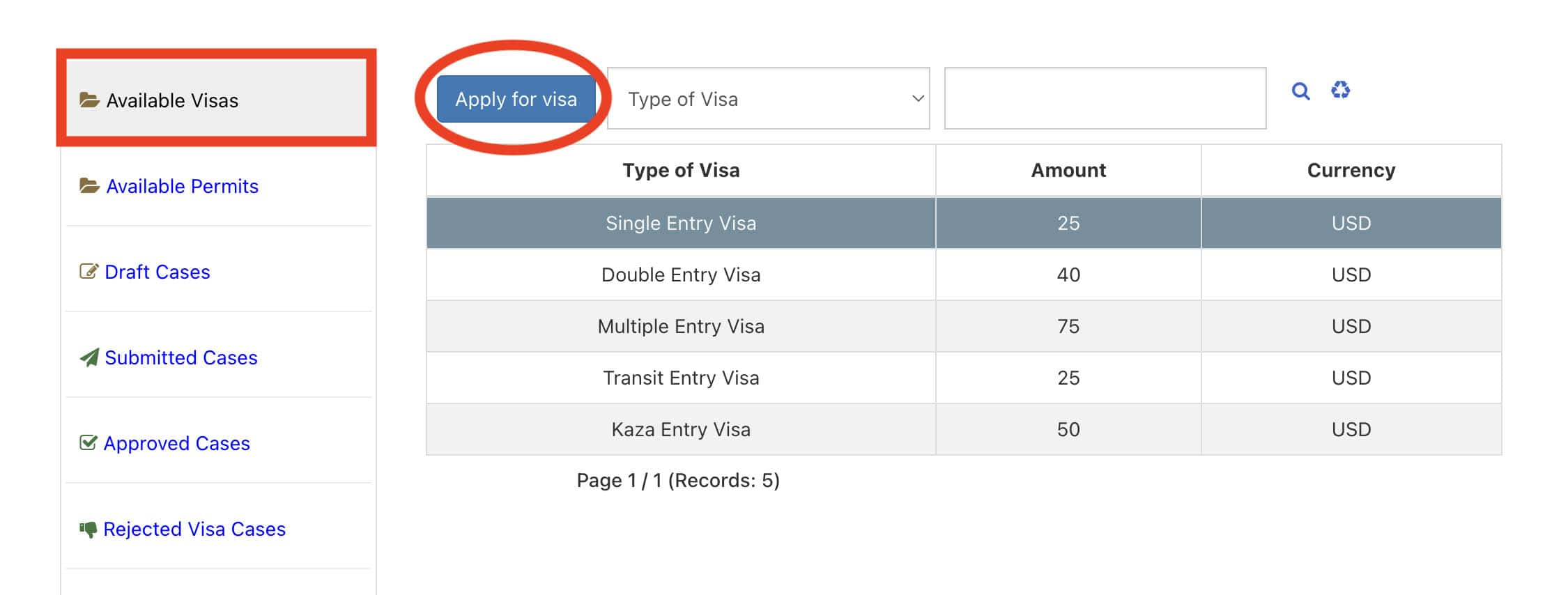The height and width of the screenshot is (595, 1568).
Task: Click the recycle refresh icon near the search field
Action: click(x=1340, y=91)
